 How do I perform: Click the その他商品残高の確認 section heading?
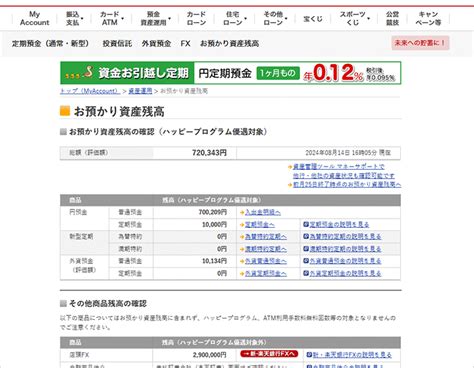[108, 304]
